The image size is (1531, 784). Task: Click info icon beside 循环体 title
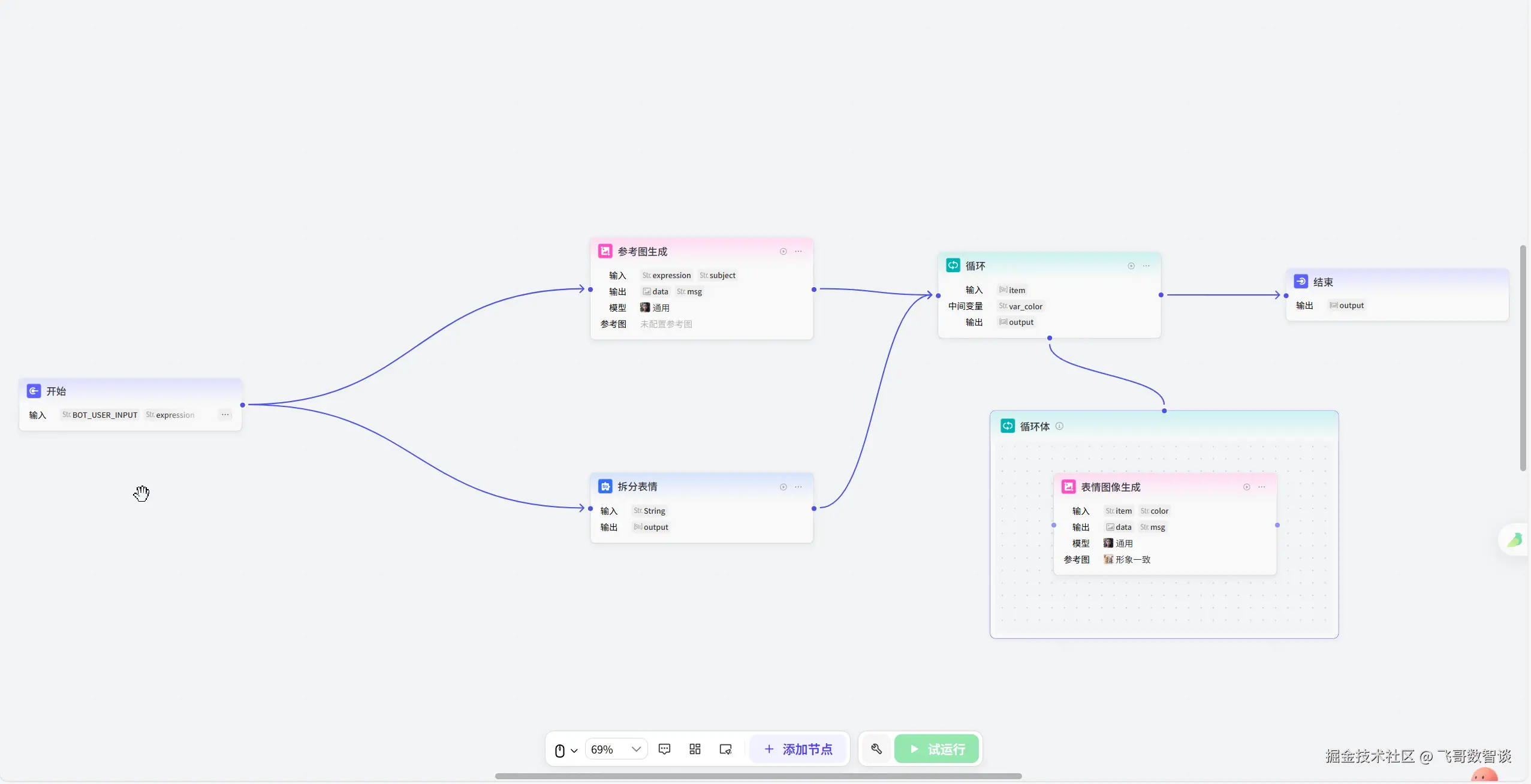(1059, 426)
